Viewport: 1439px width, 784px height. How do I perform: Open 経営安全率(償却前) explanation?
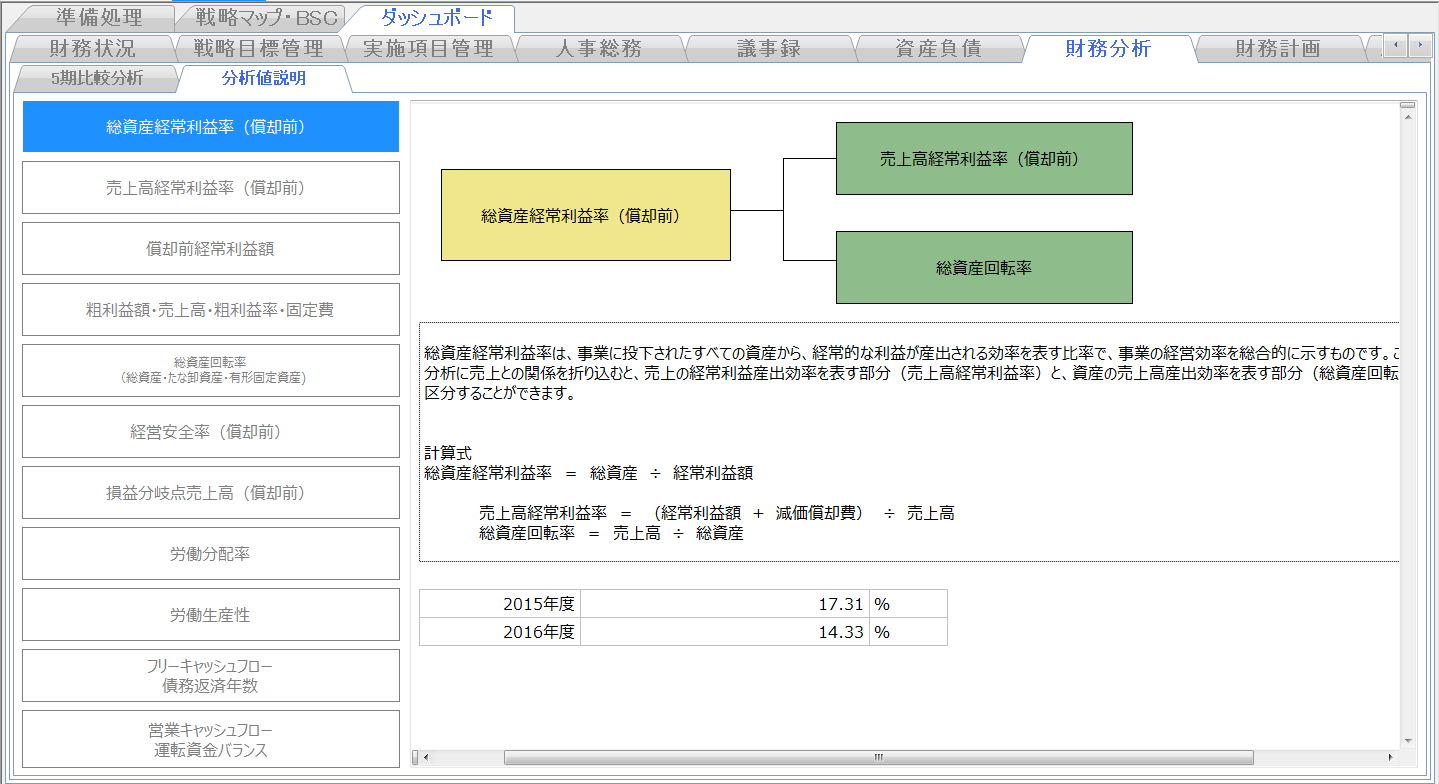(211, 432)
